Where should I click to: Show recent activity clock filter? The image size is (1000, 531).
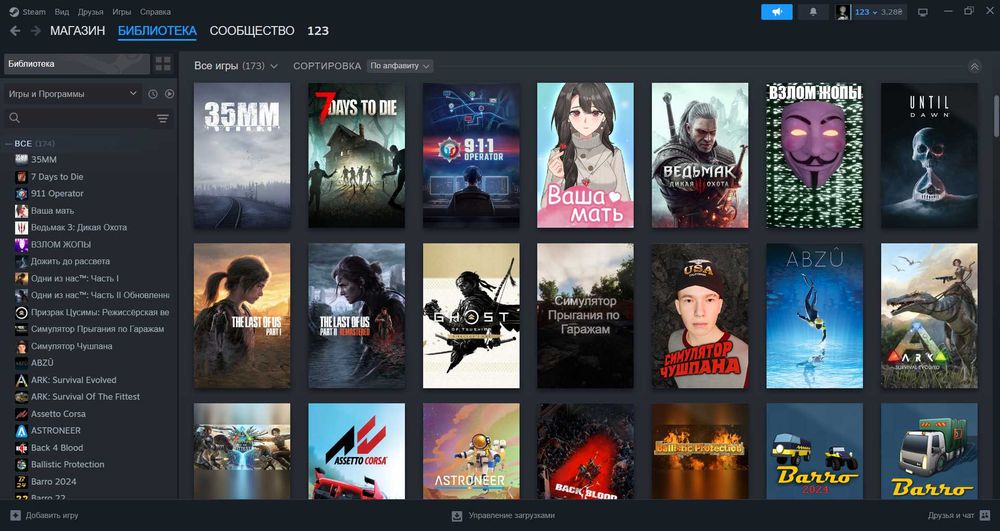click(x=152, y=94)
